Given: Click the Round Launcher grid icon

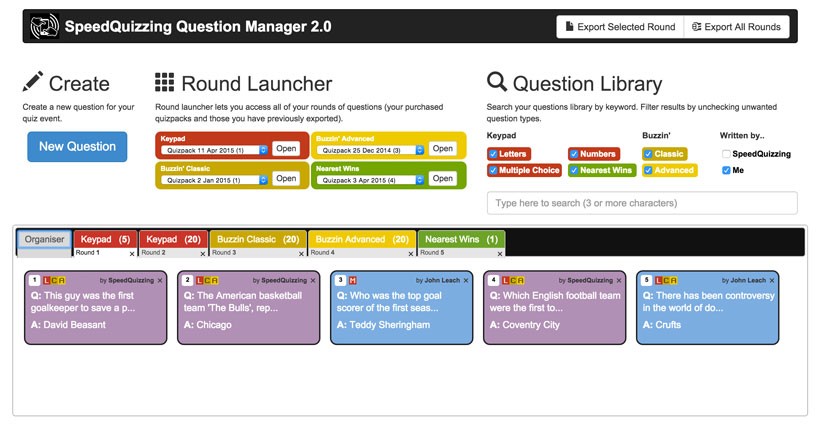Looking at the screenshot, I should (x=164, y=82).
